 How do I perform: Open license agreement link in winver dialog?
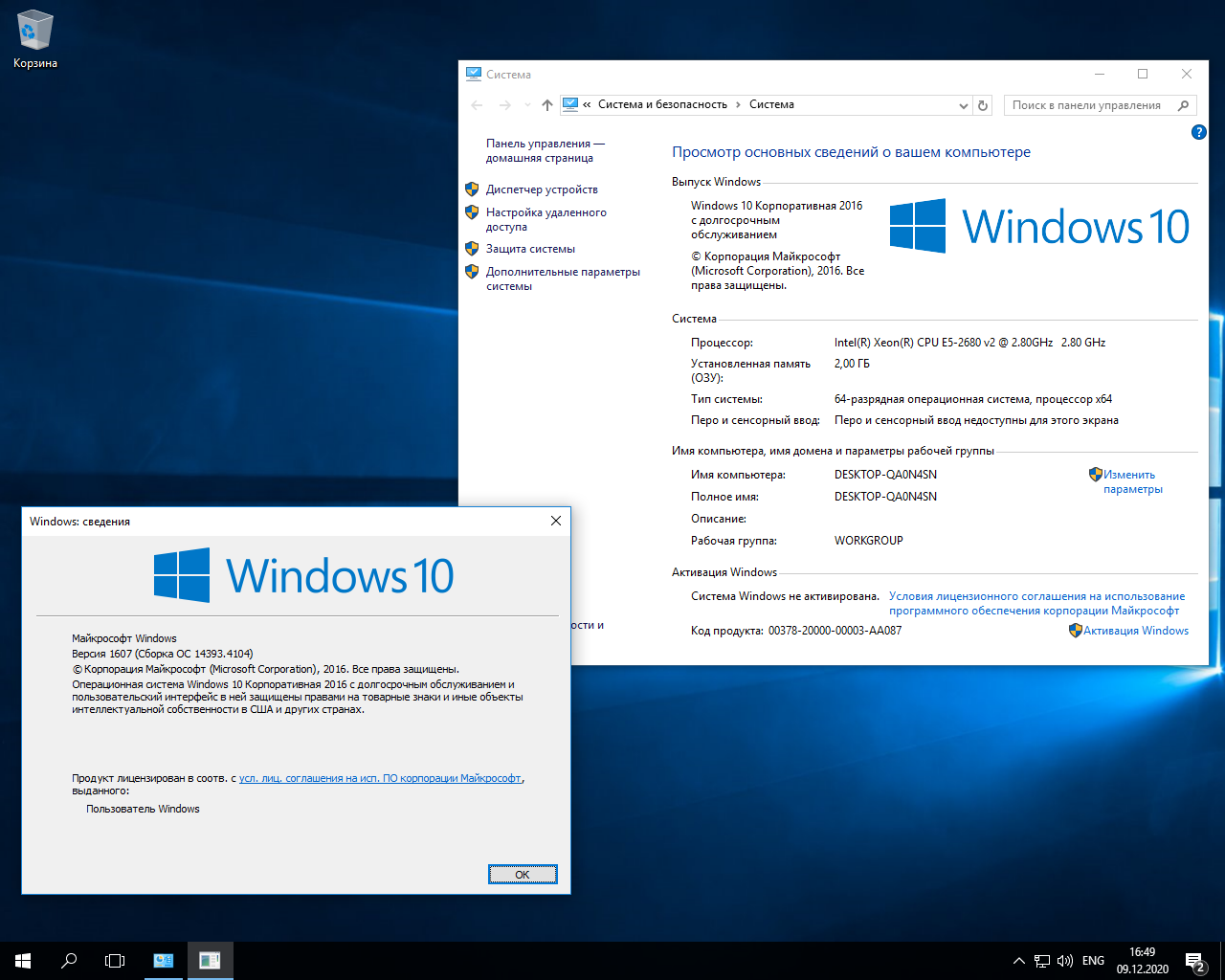click(x=380, y=778)
